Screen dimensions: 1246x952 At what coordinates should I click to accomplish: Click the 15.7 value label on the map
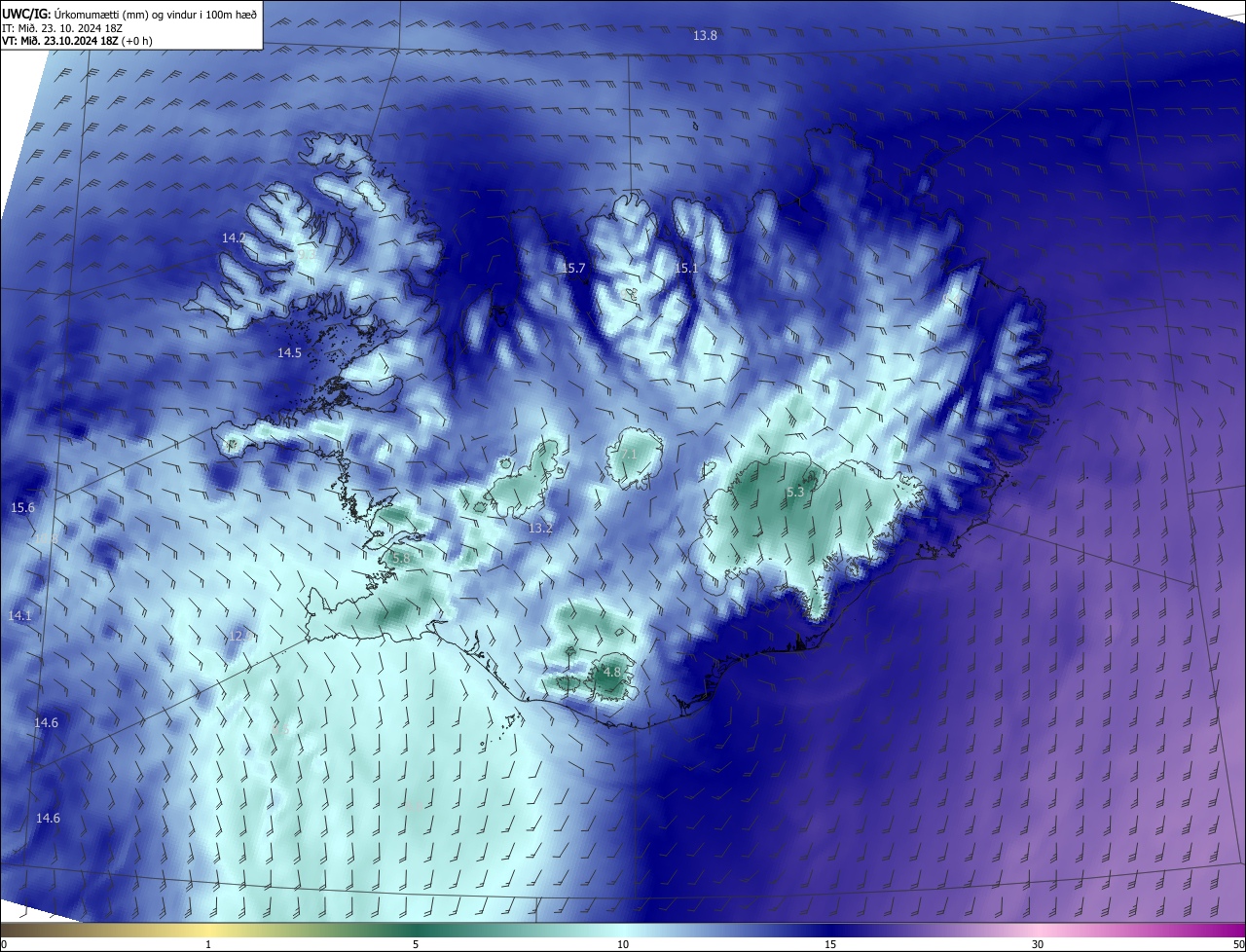574,269
